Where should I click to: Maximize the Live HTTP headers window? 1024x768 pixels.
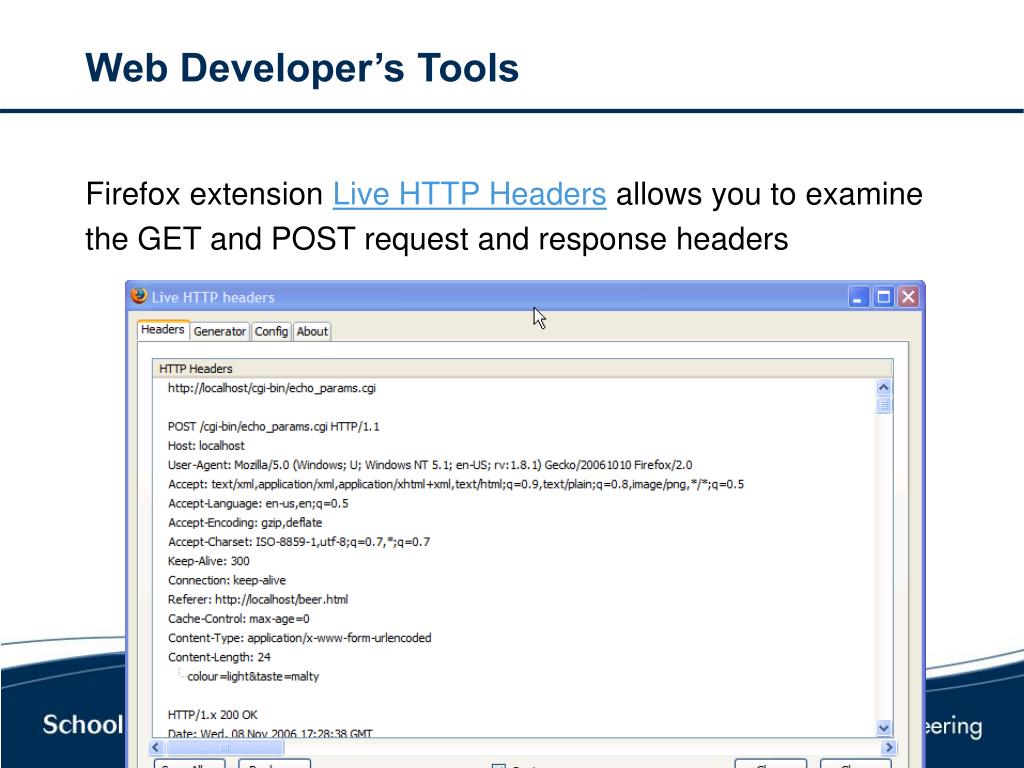pyautogui.click(x=884, y=297)
